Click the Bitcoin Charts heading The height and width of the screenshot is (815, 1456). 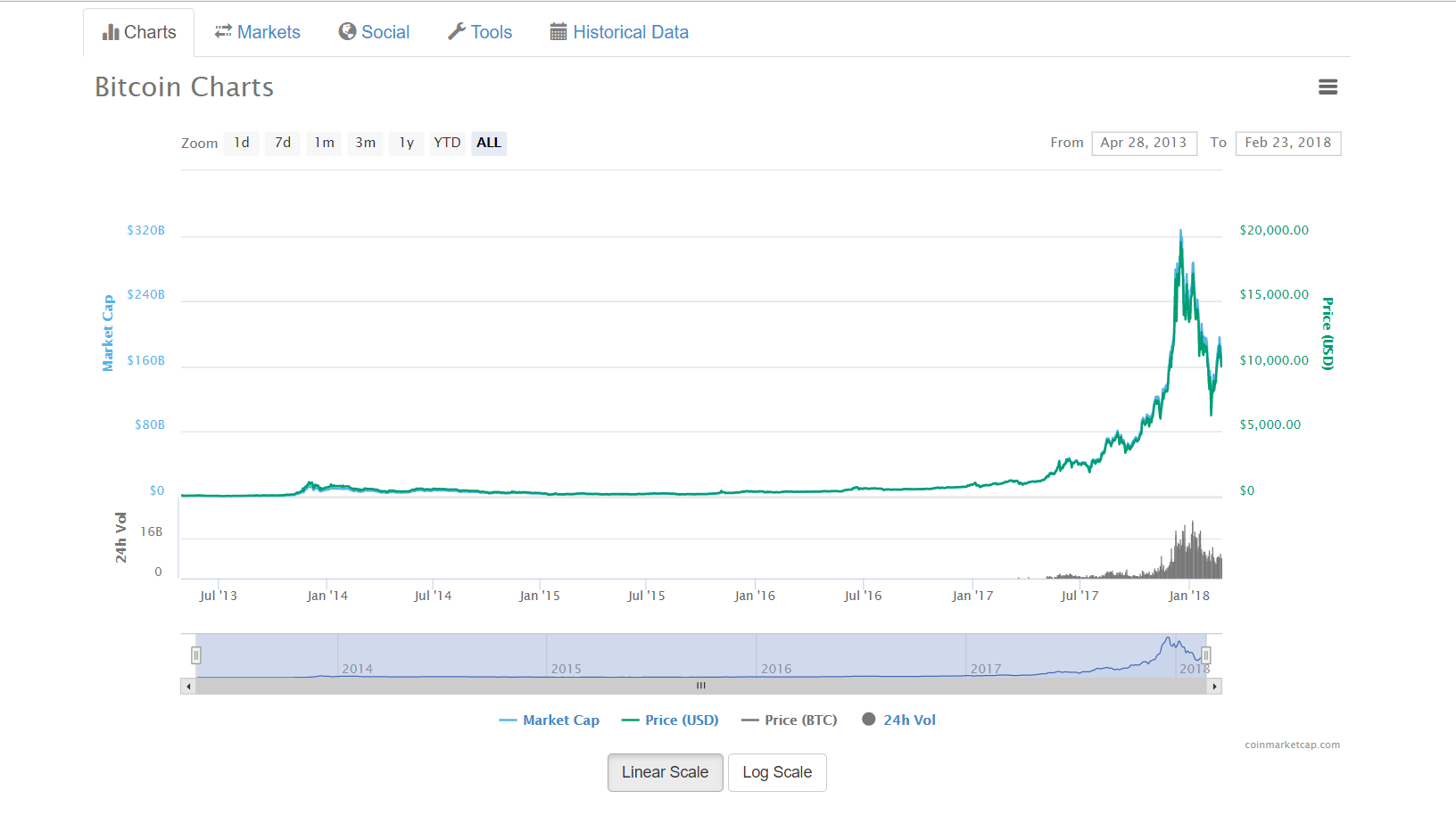[185, 86]
